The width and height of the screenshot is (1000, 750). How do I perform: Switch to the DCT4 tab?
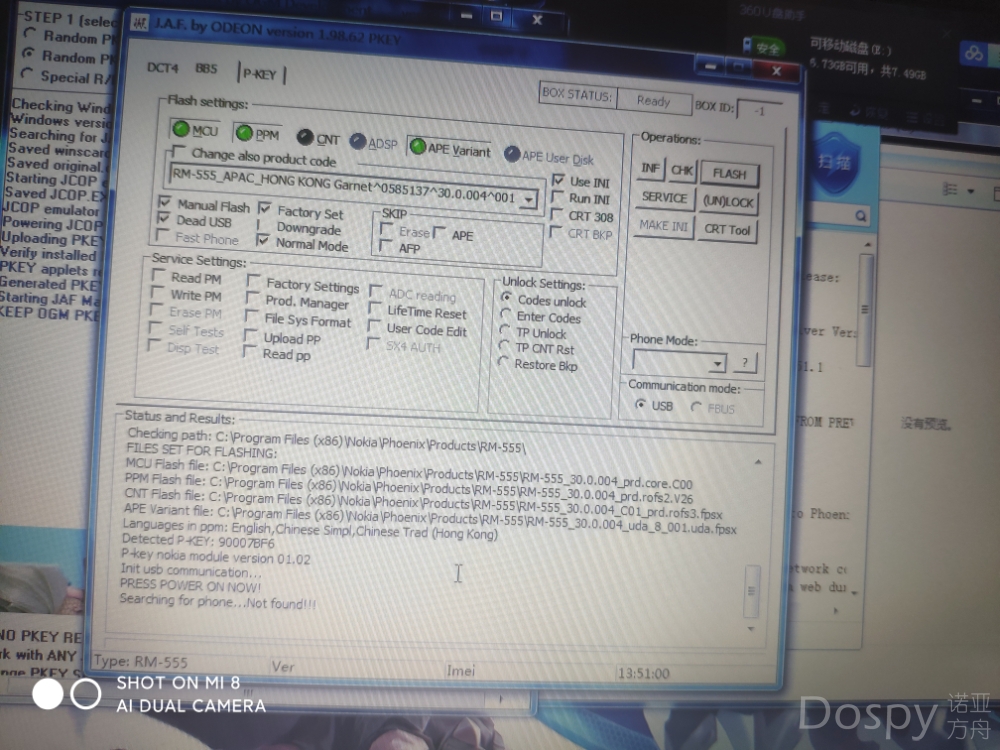163,68
